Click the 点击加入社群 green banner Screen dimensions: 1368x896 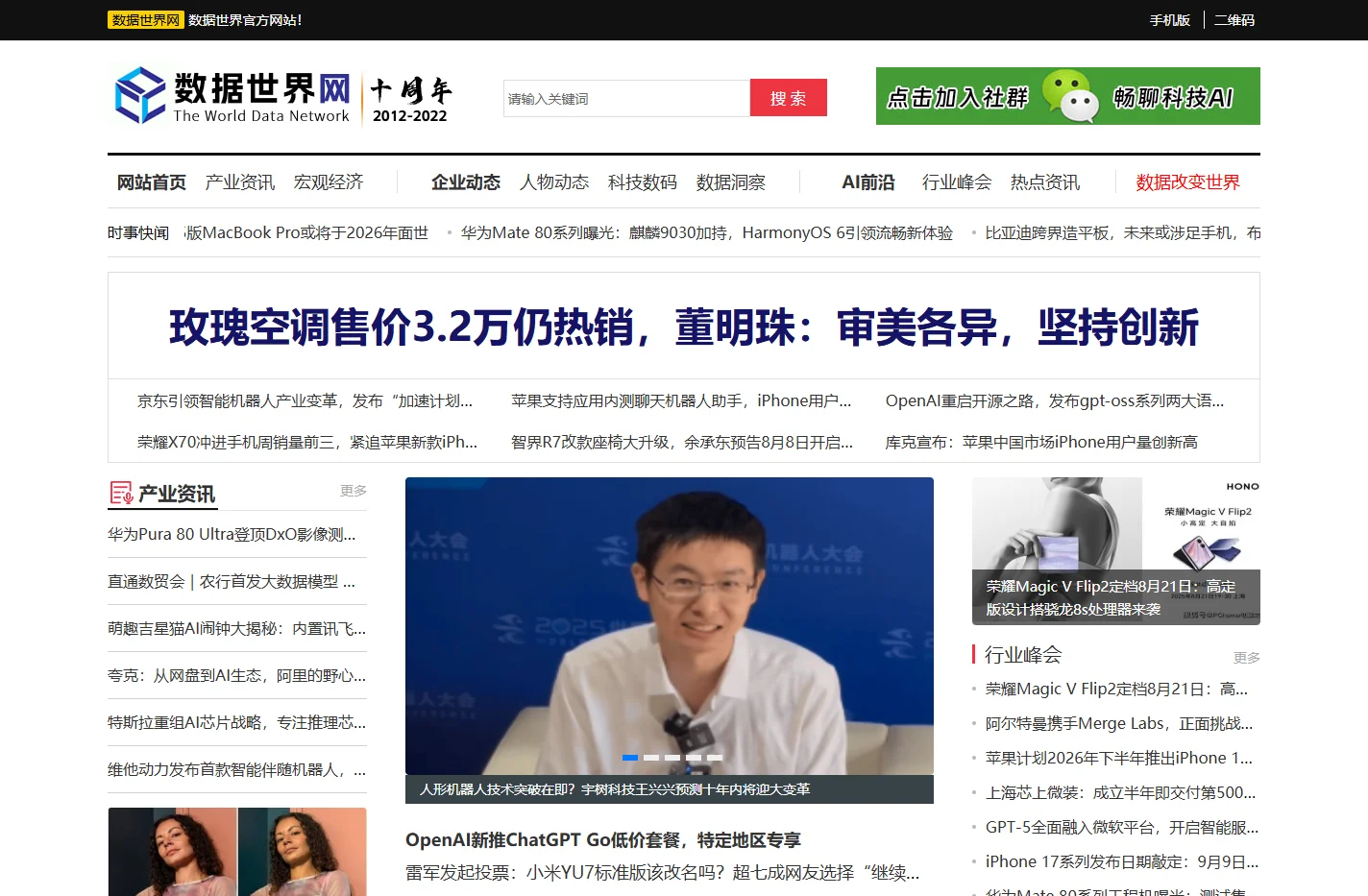(x=1068, y=96)
